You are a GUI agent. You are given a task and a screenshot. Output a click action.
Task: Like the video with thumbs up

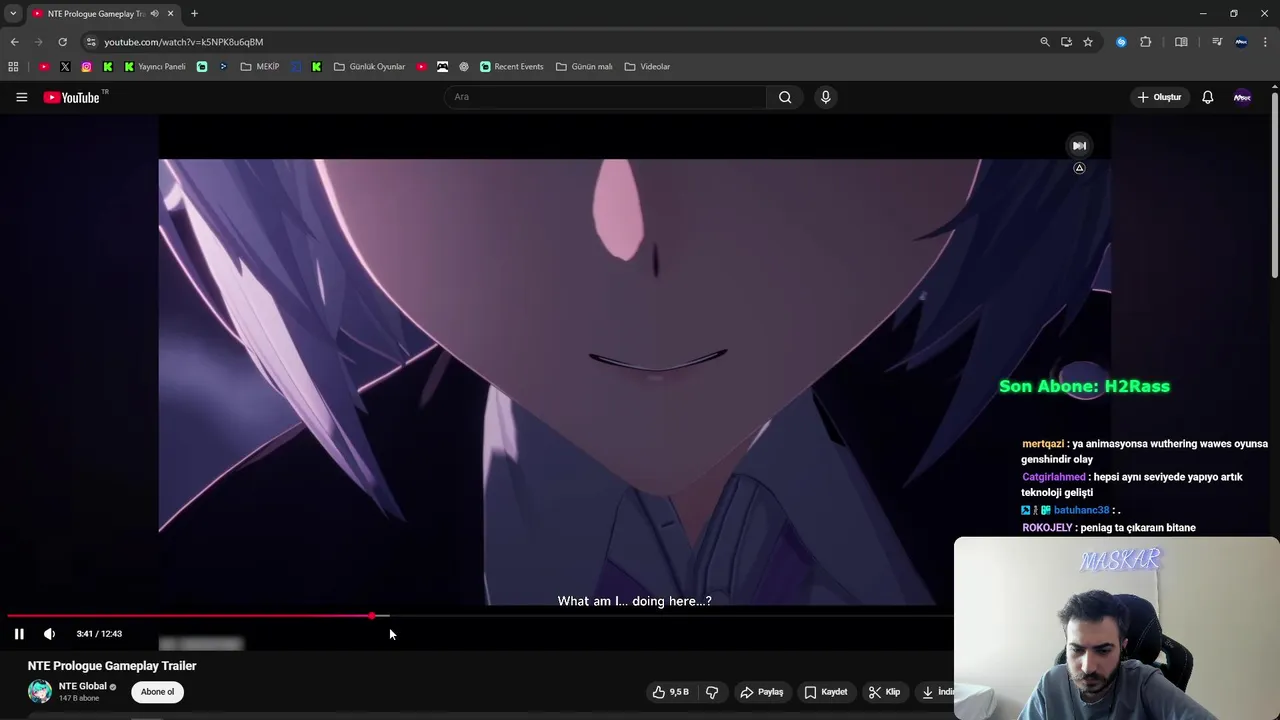tap(672, 692)
